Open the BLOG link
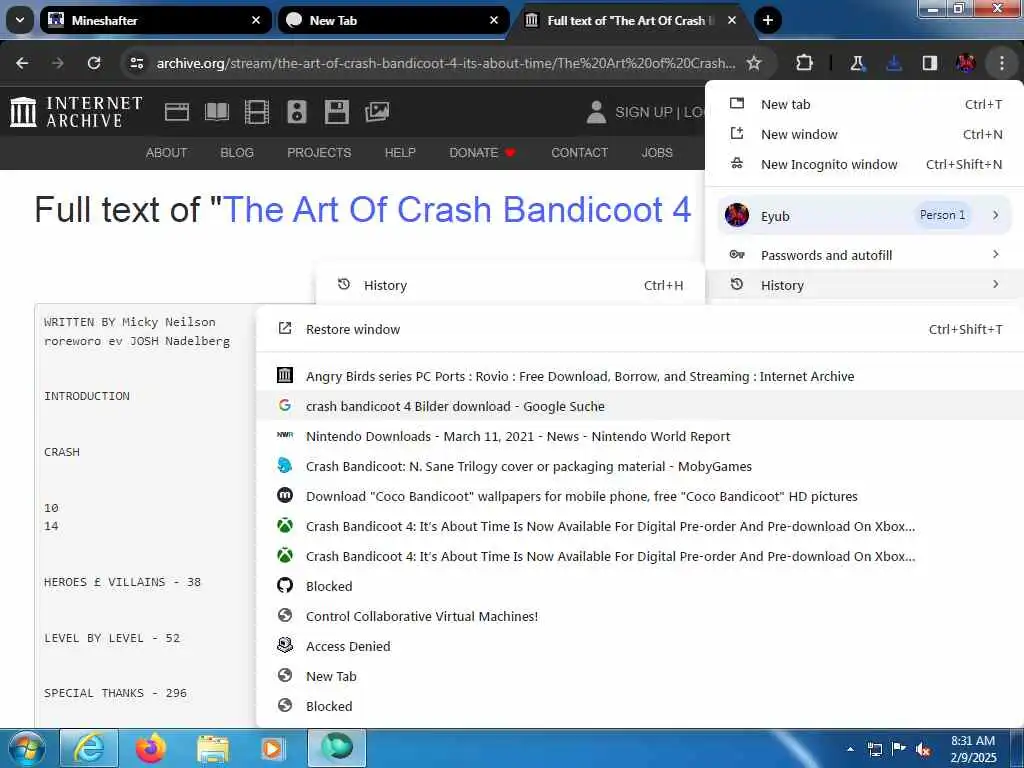Screen dimensions: 1024x768 [237, 153]
